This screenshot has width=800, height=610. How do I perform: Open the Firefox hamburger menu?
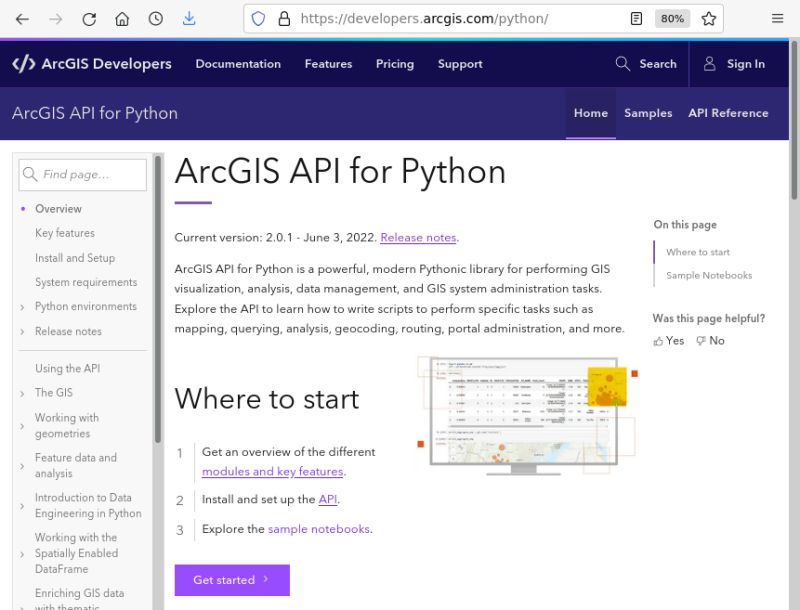(x=777, y=18)
